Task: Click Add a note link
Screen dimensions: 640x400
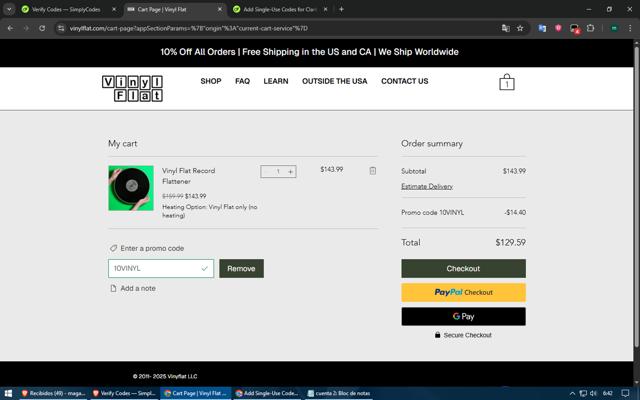Action: click(x=138, y=288)
